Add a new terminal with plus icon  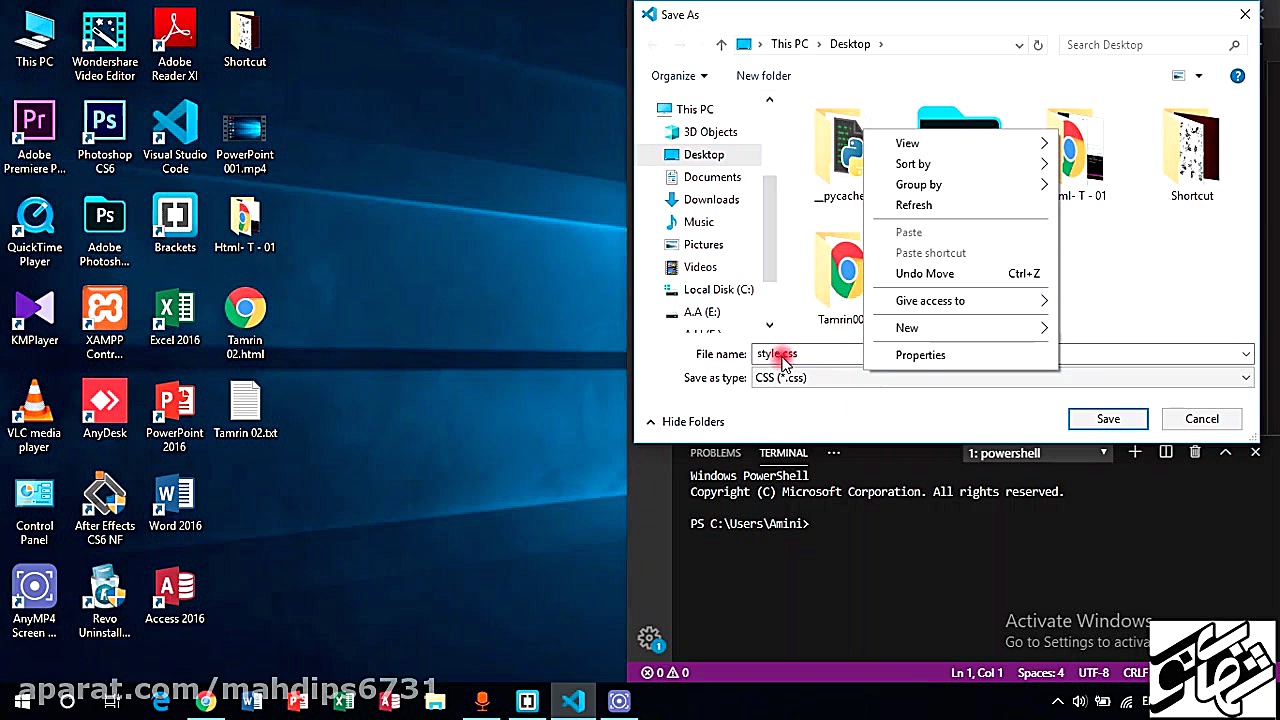tap(1135, 453)
